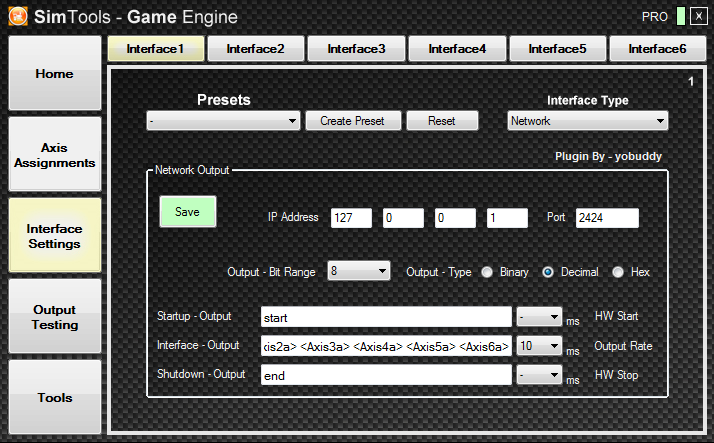Image resolution: width=714 pixels, height=443 pixels.
Task: Select Interface Settings in the sidebar
Action: pyautogui.click(x=55, y=235)
